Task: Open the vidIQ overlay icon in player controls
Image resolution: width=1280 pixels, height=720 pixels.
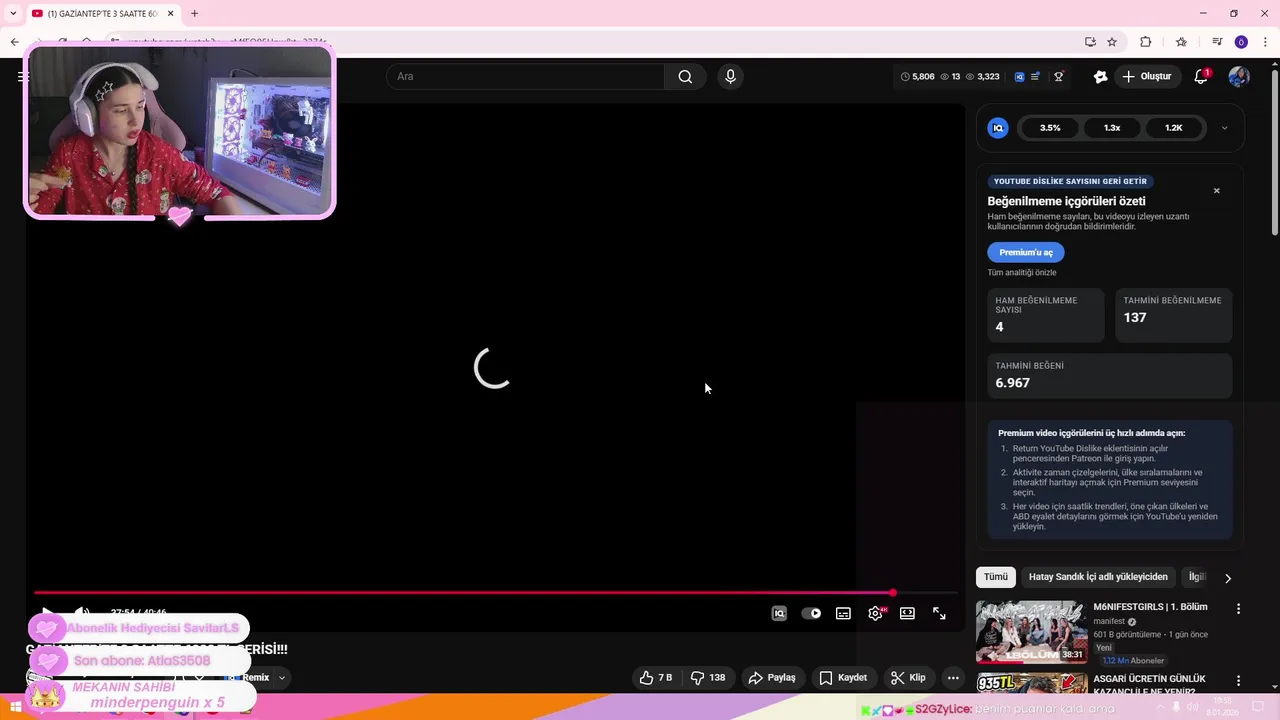Action: (779, 614)
